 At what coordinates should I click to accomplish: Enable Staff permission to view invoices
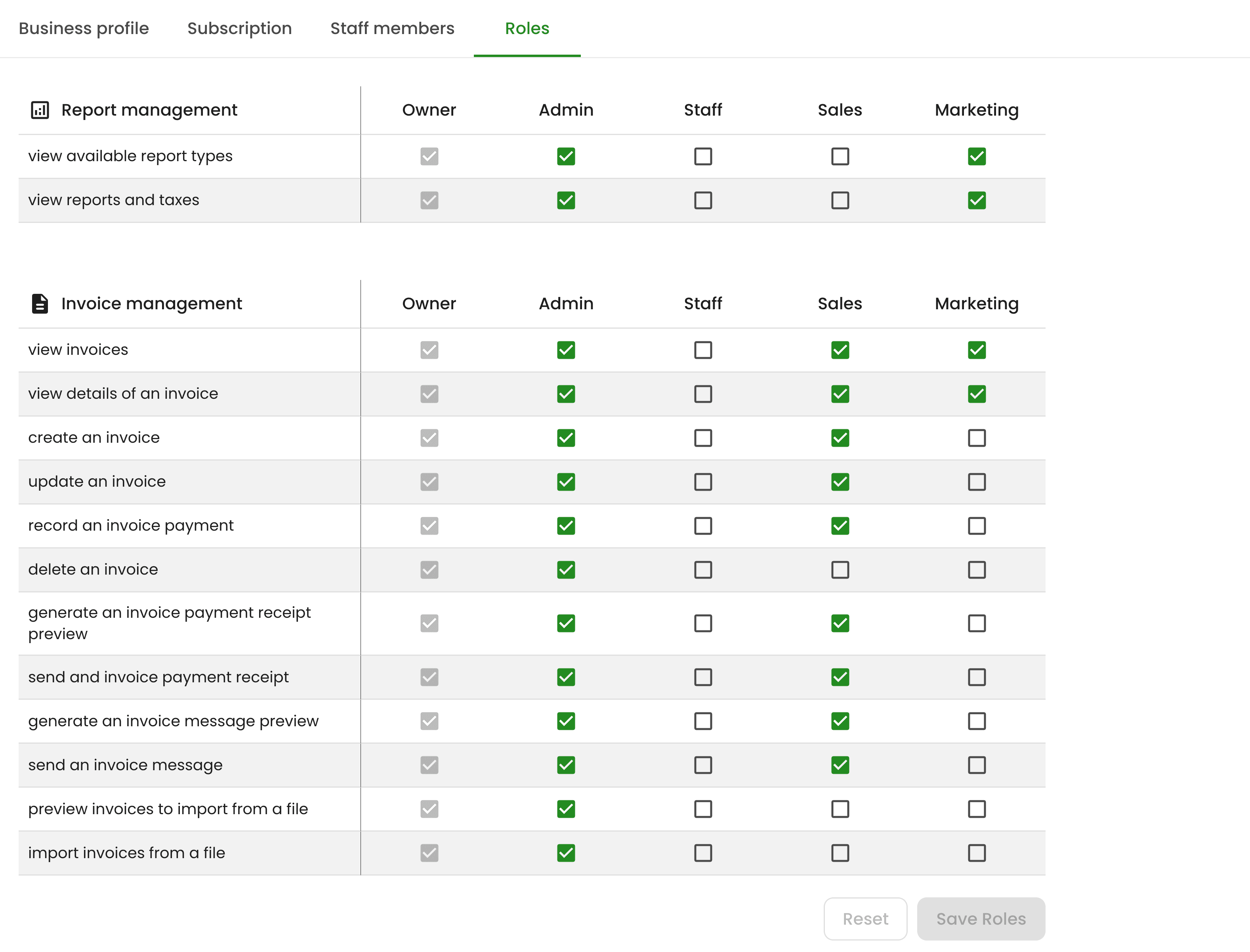click(x=703, y=350)
